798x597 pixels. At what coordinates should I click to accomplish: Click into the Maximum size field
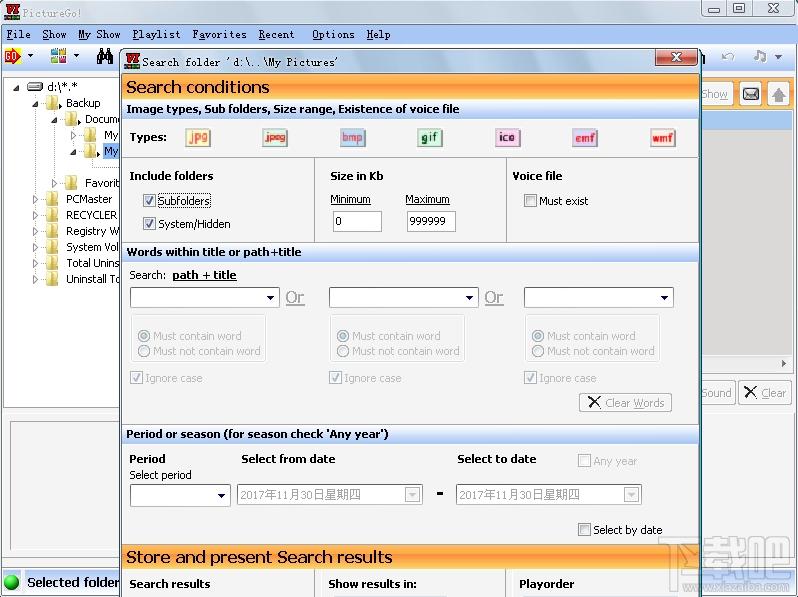[x=431, y=221]
